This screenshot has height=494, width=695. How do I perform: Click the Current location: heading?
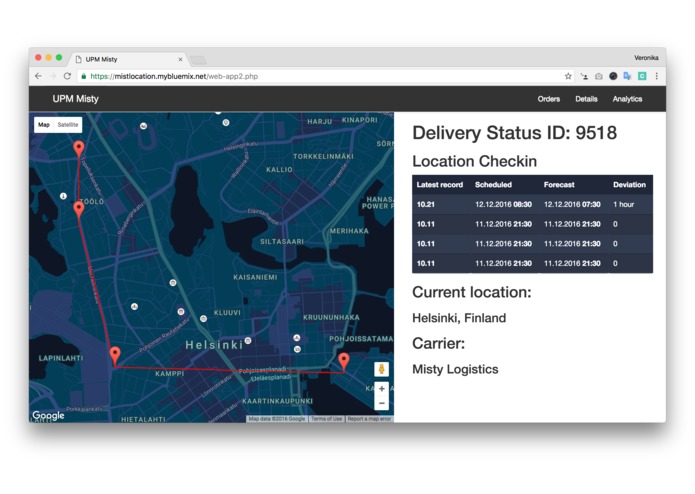(472, 292)
